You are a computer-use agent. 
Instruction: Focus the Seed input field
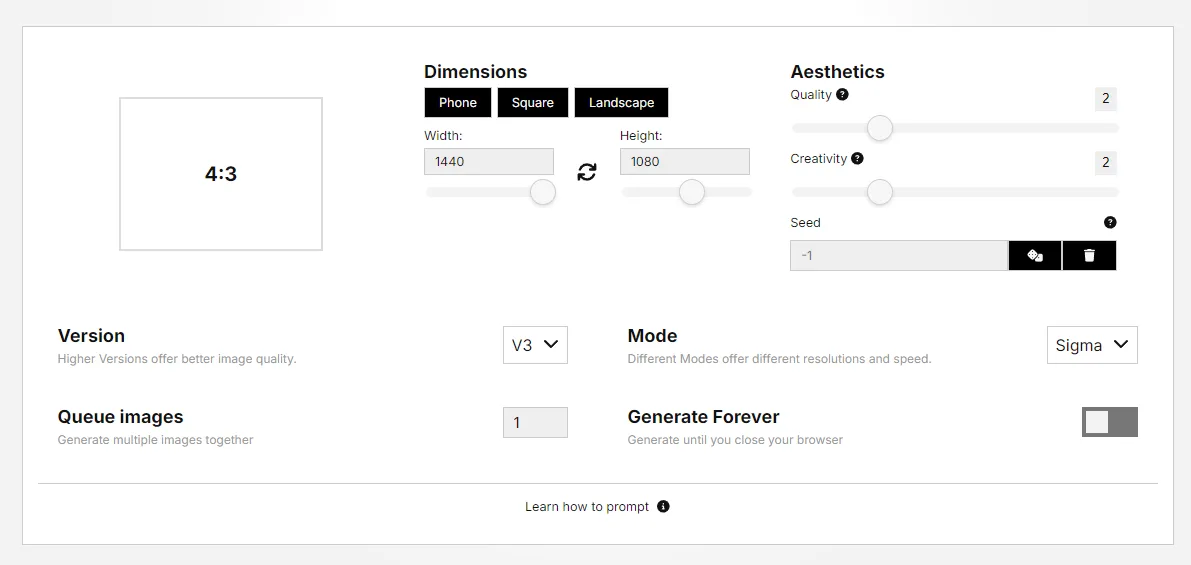[898, 256]
